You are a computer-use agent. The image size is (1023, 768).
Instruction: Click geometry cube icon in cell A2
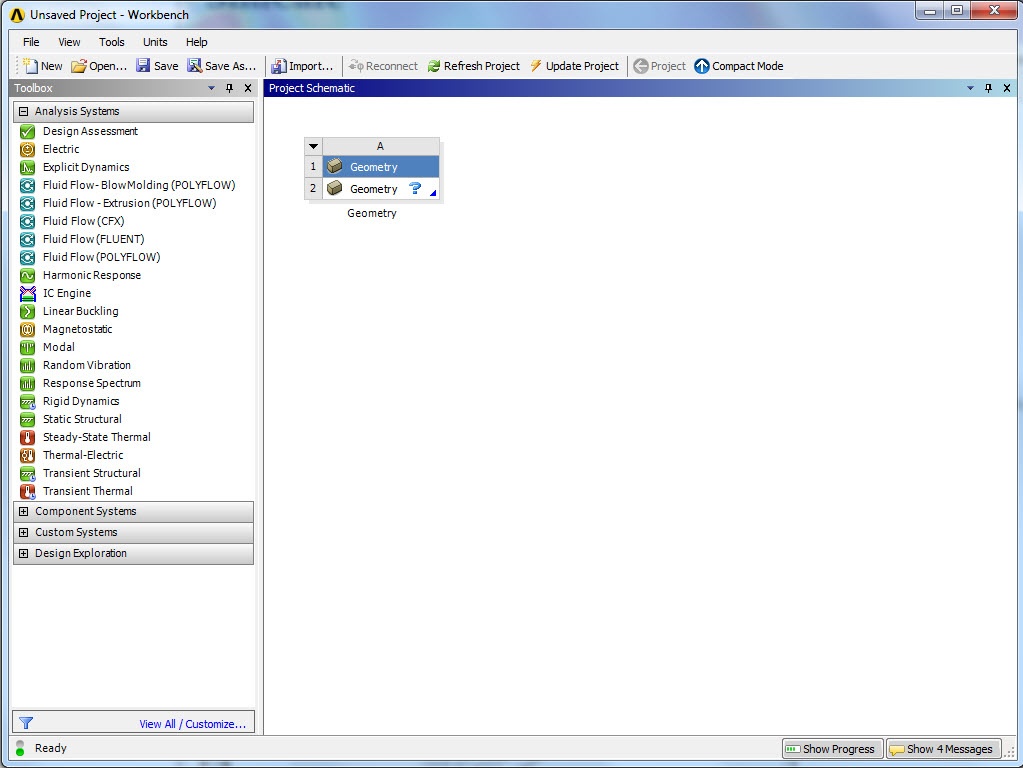(335, 189)
